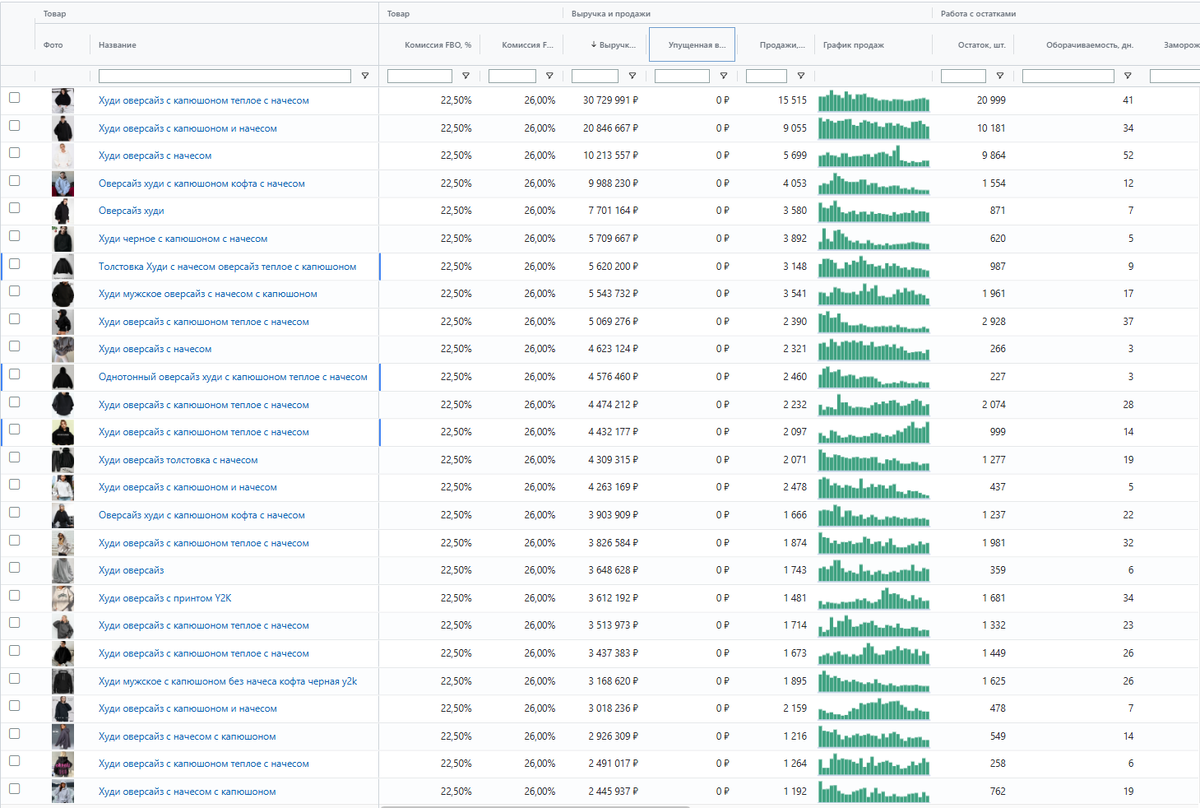The image size is (1200, 808).
Task: Click the График продаж column header
Action: (x=853, y=45)
